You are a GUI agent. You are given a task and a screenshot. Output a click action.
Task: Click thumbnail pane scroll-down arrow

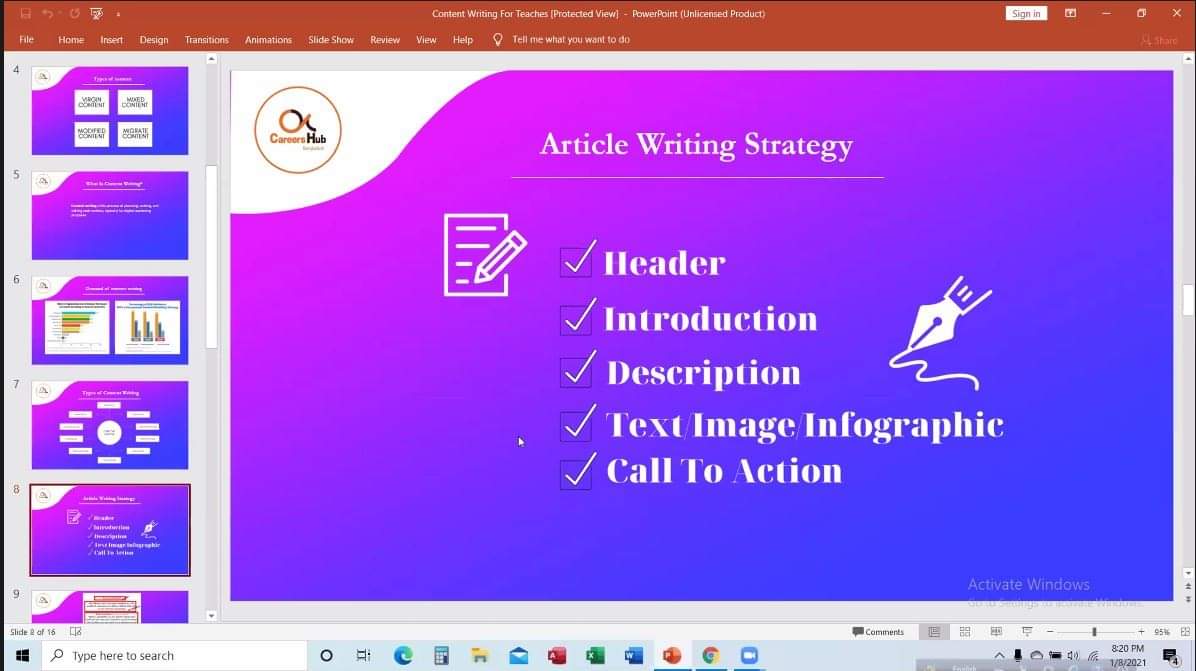tap(211, 615)
